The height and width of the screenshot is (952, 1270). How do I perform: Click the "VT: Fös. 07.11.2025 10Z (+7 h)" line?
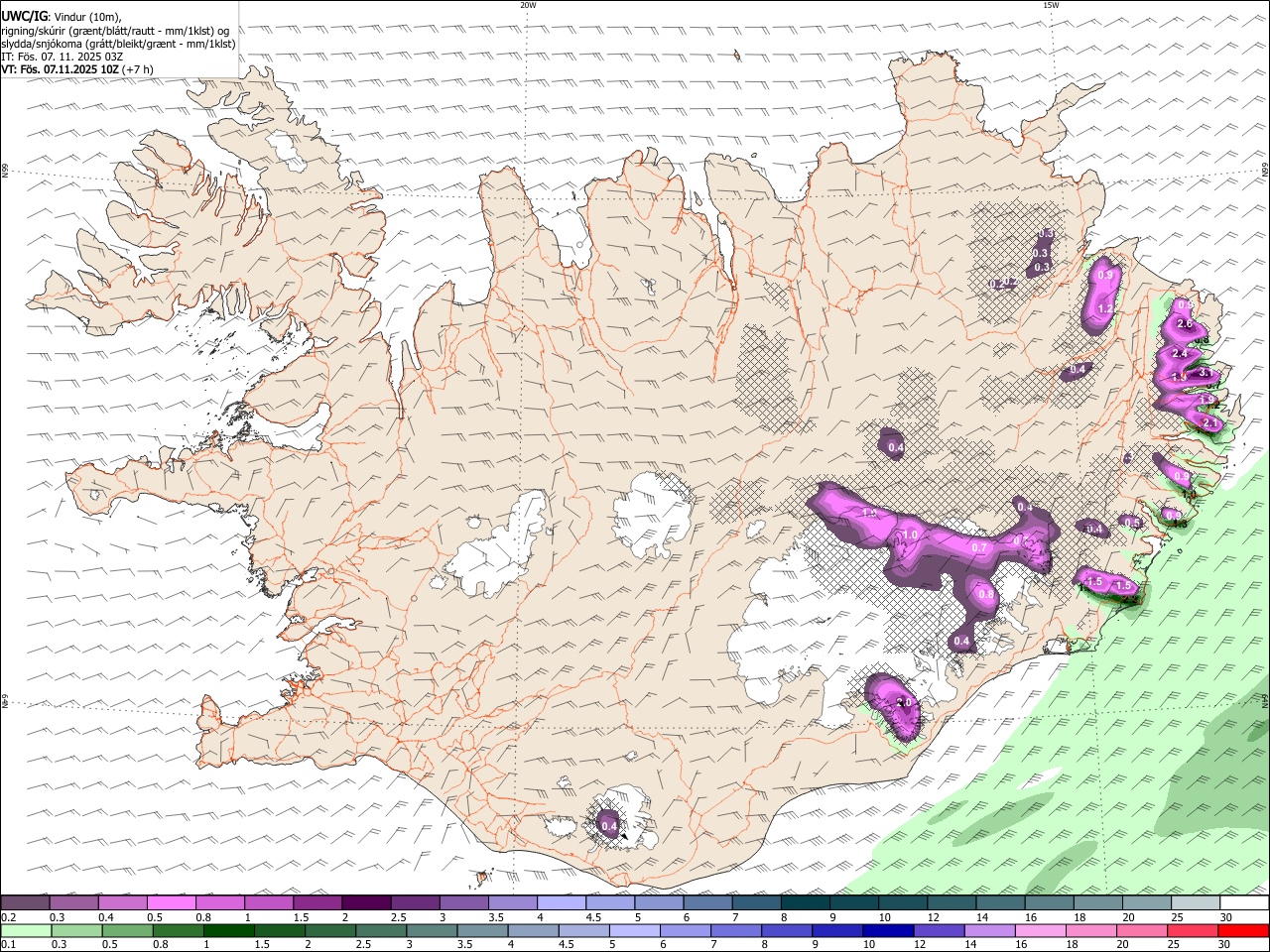(77, 69)
